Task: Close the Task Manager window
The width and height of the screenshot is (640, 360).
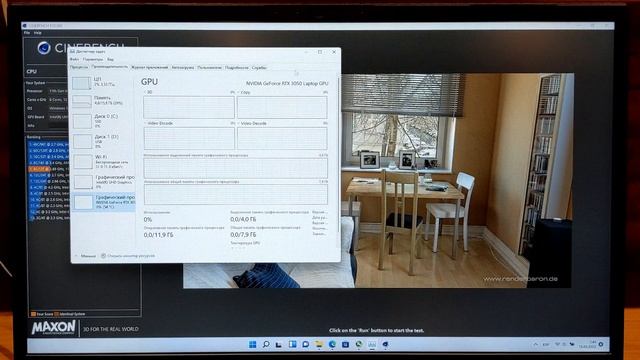Action: (x=334, y=52)
